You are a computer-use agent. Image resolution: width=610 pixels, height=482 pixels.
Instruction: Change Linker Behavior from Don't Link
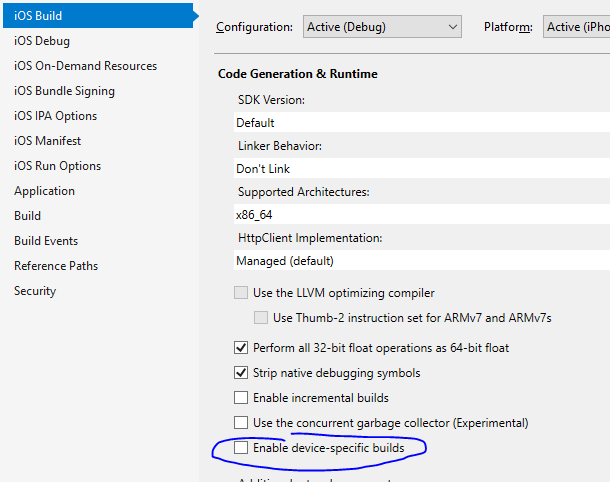[422, 168]
